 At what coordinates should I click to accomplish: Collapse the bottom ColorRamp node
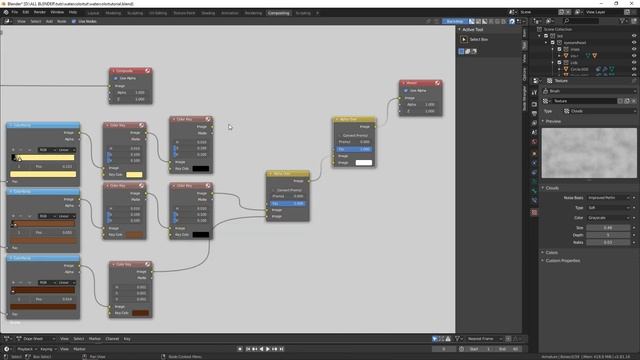[11, 258]
